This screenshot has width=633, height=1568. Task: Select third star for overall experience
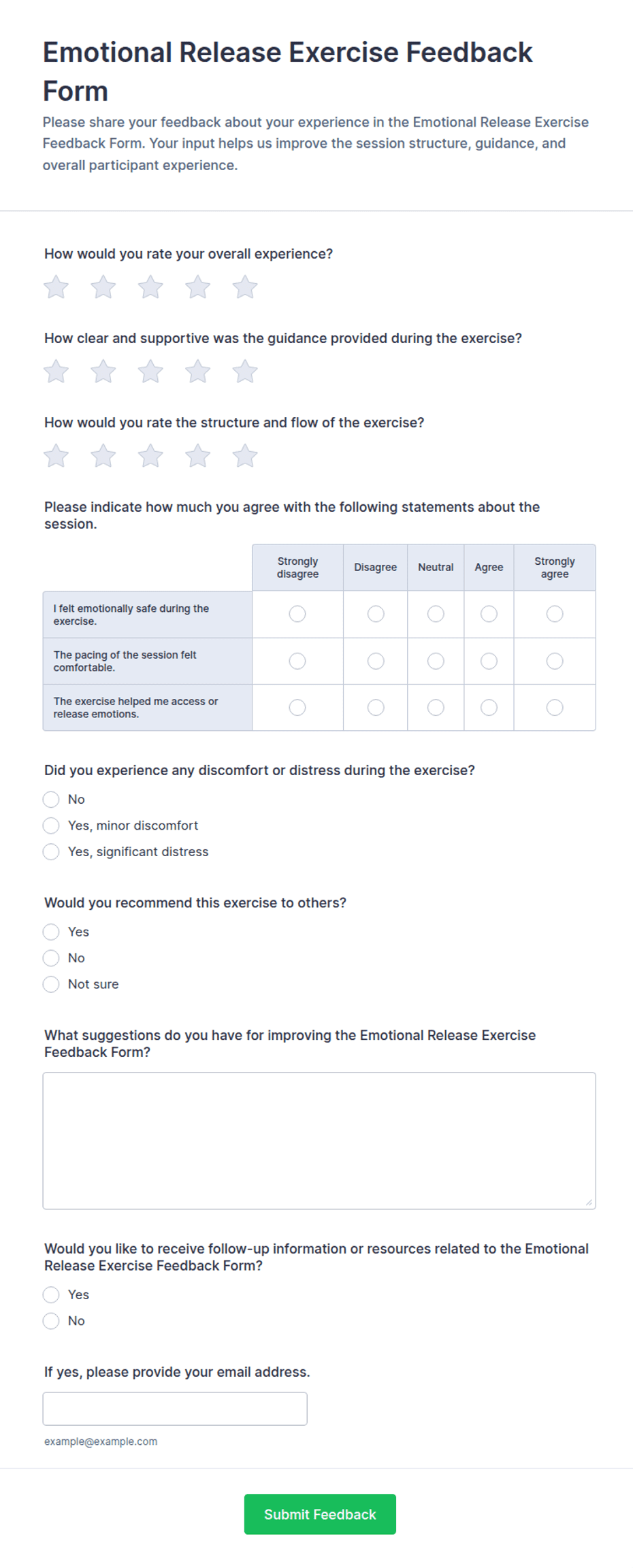click(150, 287)
